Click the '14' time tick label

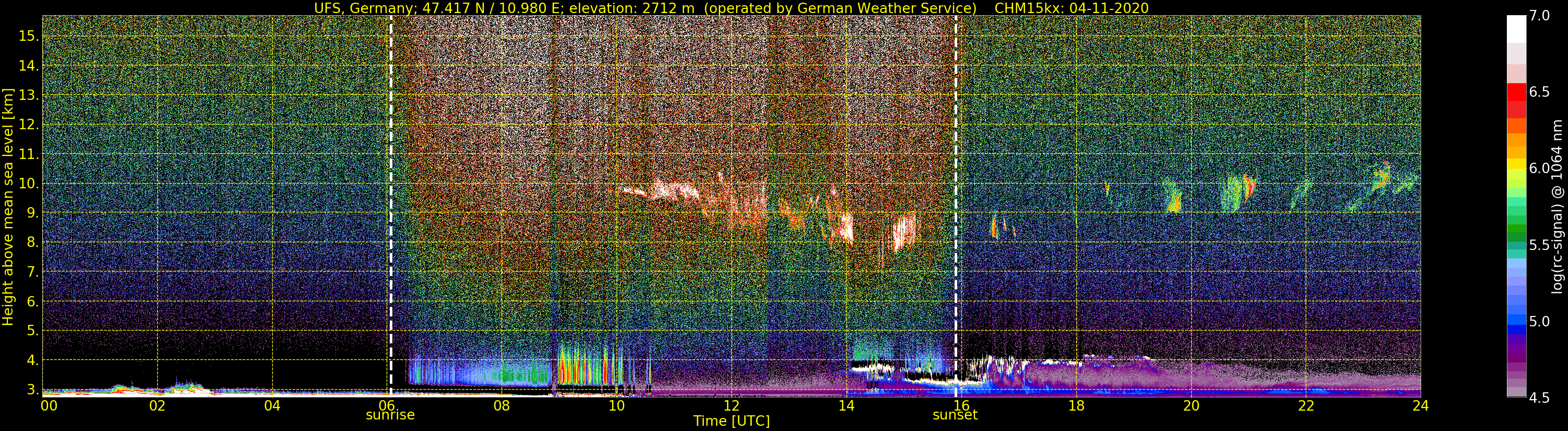[846, 405]
